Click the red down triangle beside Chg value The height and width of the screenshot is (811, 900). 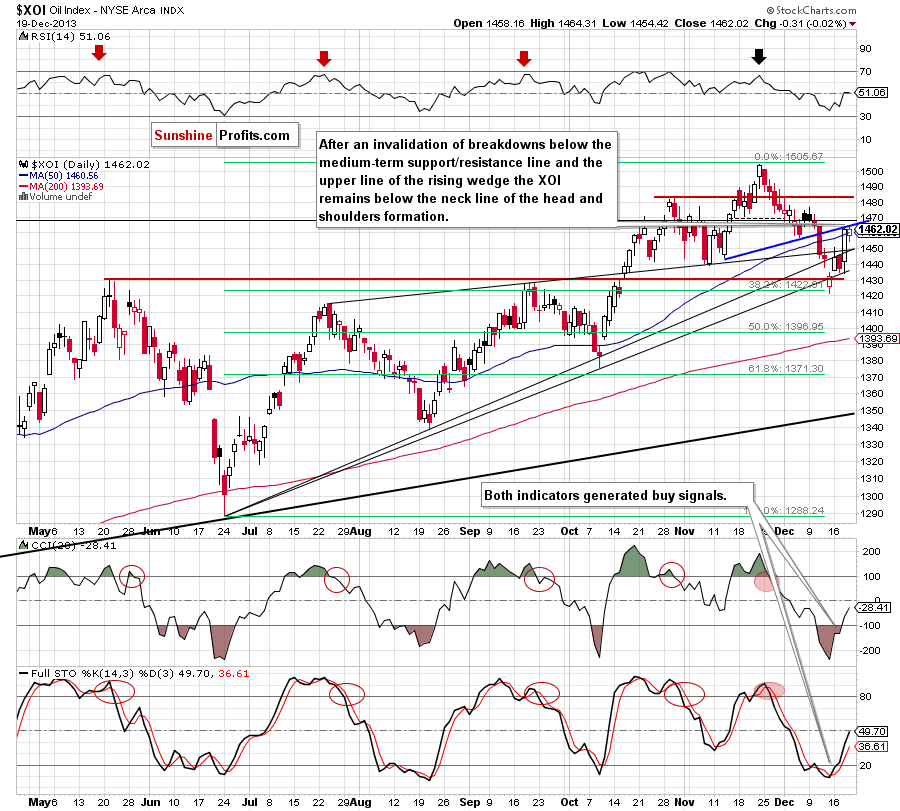(x=852, y=24)
